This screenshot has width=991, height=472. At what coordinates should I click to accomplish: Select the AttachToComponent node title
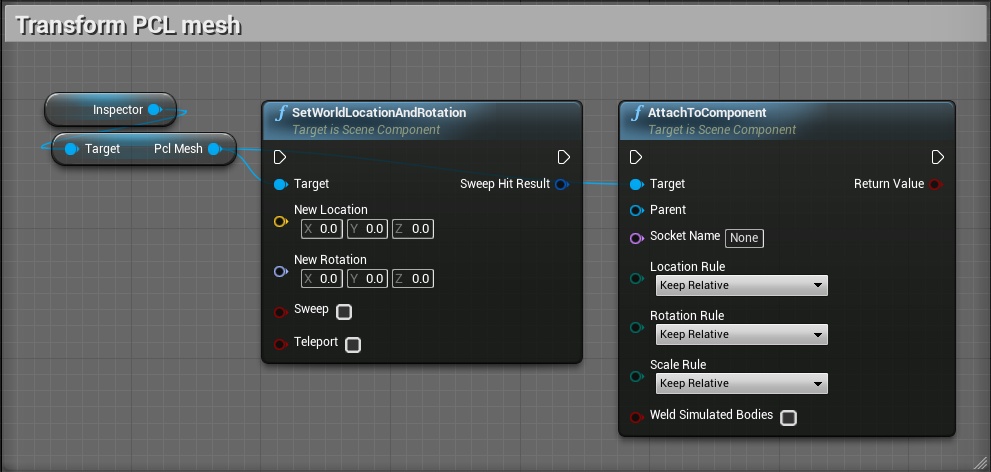pos(707,113)
